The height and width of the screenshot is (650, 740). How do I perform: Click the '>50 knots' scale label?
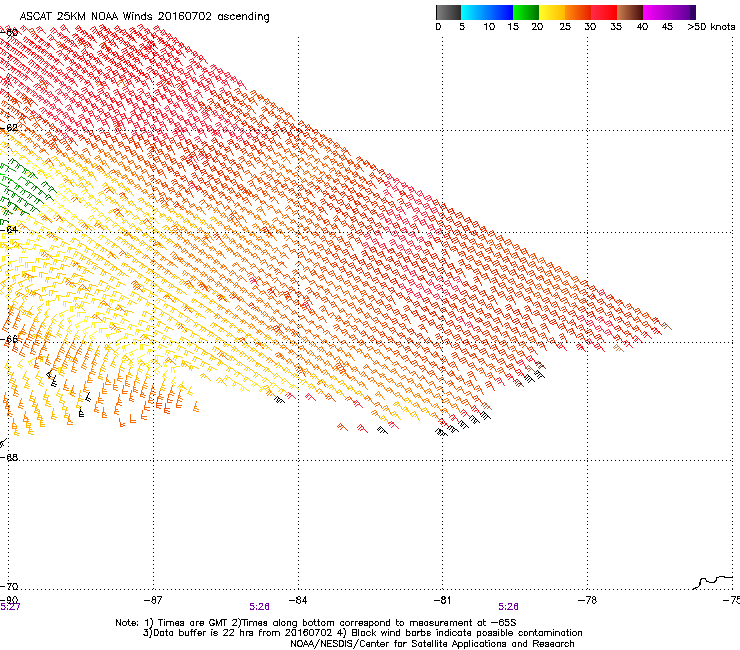(711, 27)
